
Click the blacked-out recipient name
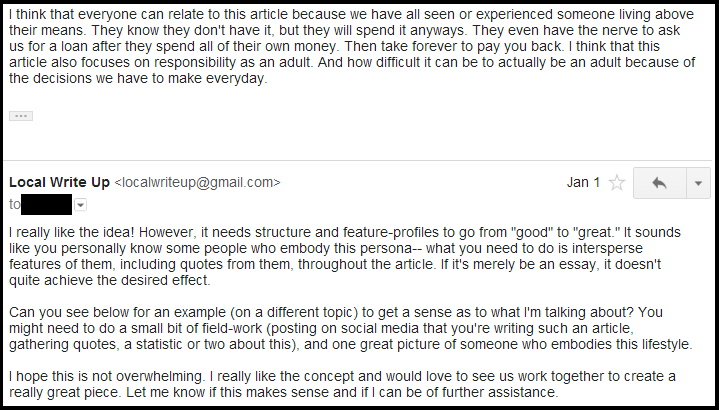tap(46, 205)
